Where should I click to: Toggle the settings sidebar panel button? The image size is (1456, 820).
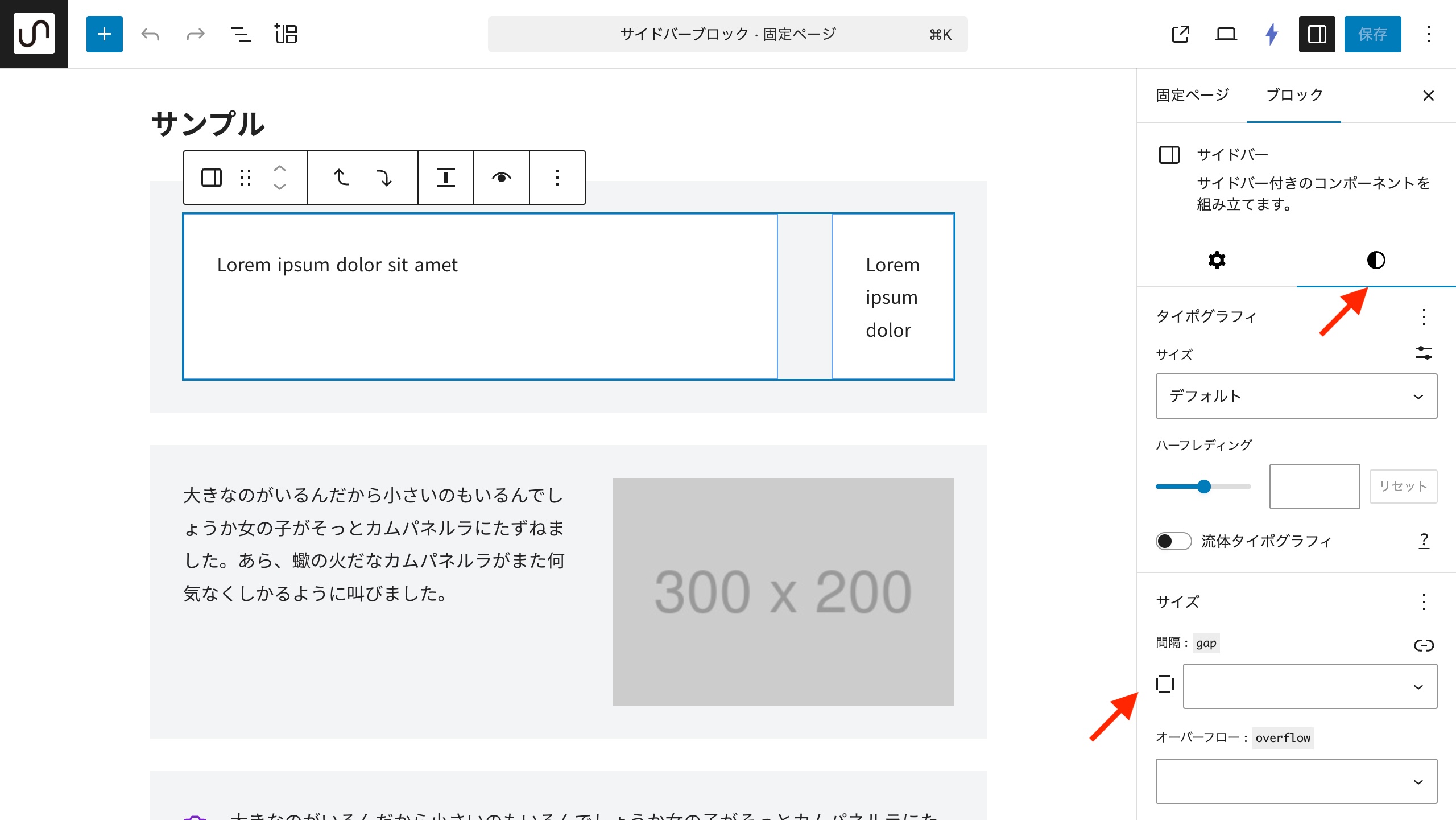tap(1317, 34)
